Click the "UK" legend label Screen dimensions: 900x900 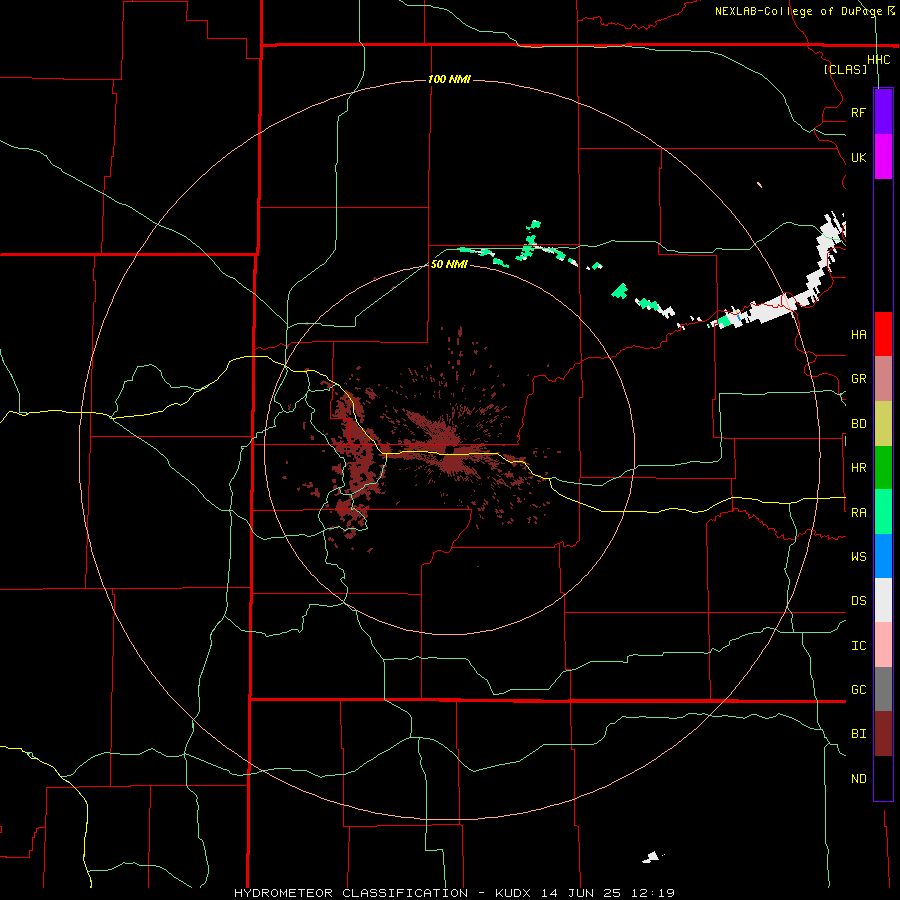(858, 157)
